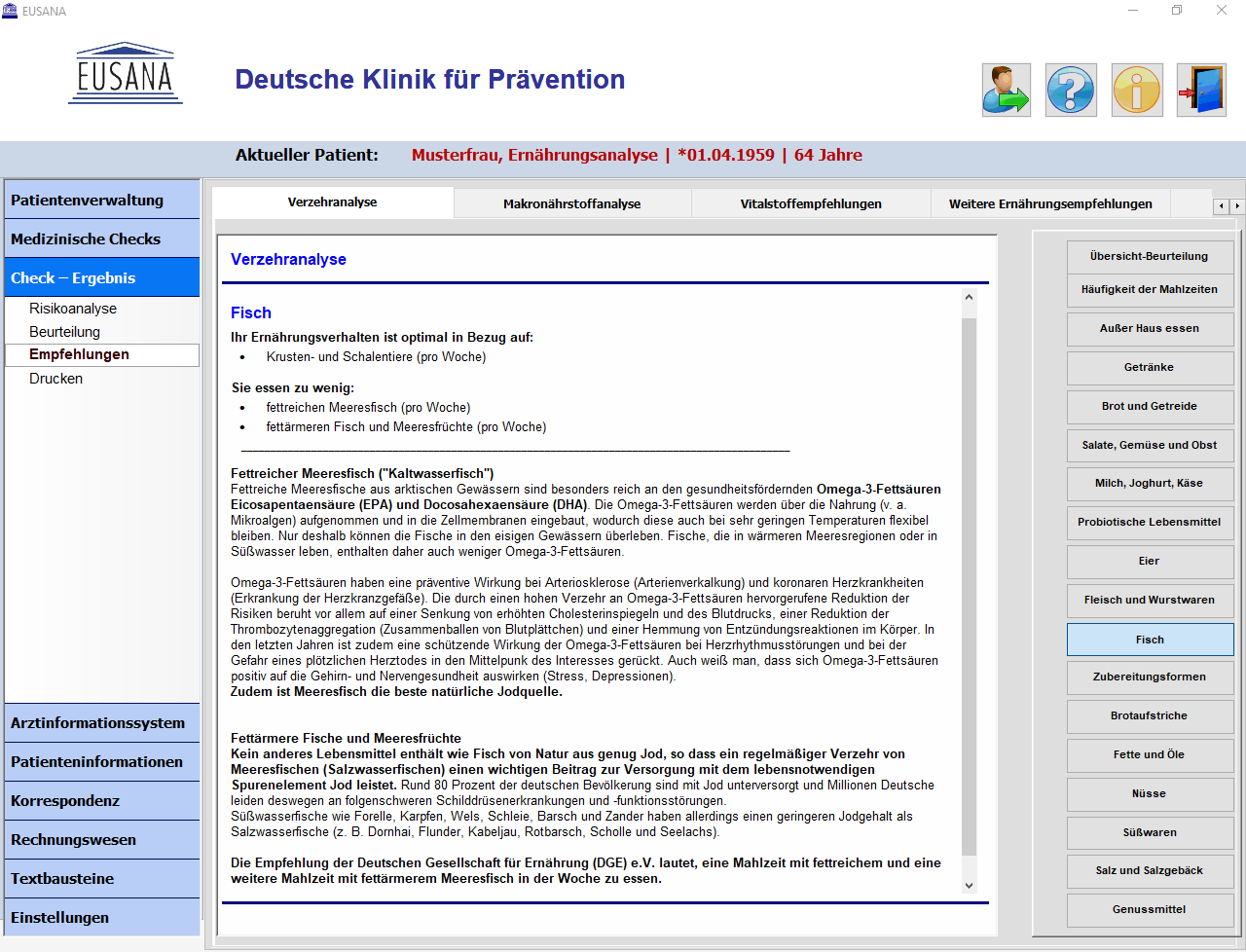1246x952 pixels.
Task: Click the EUSANA logo
Action: (x=126, y=73)
